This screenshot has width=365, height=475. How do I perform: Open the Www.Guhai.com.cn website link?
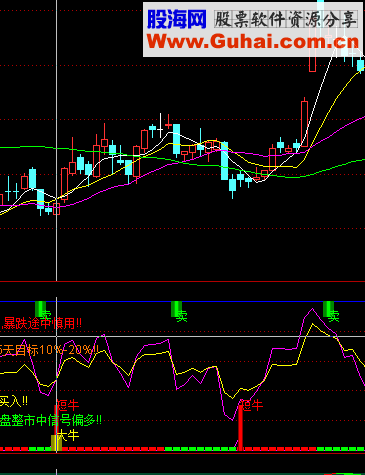tap(253, 42)
